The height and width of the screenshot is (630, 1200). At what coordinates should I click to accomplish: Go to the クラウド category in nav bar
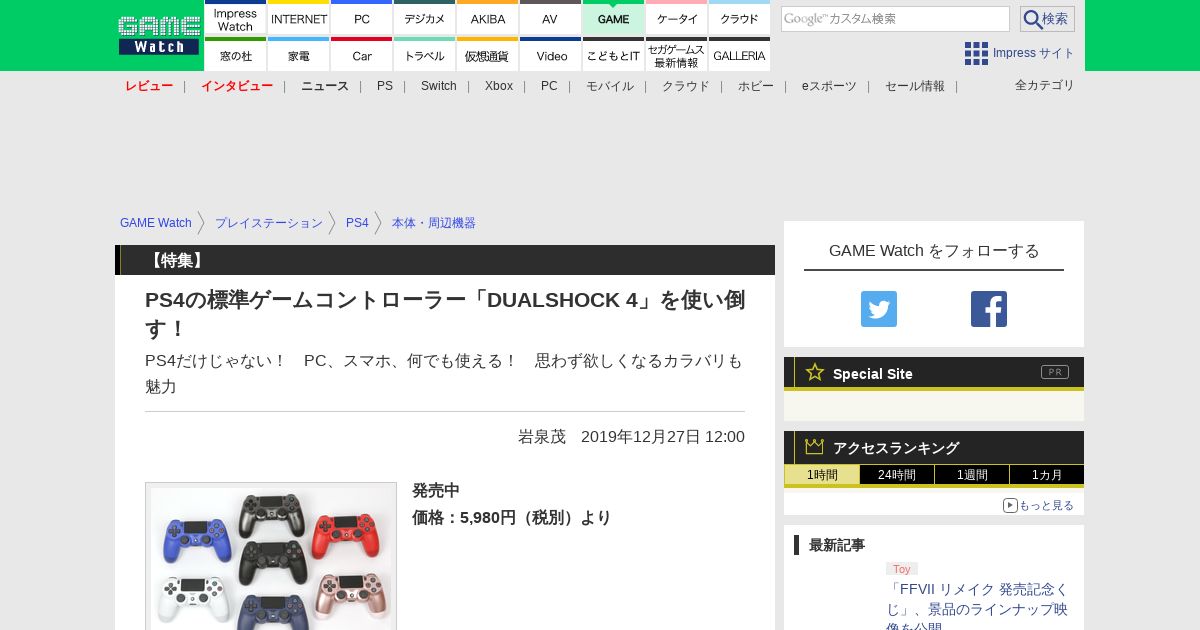coord(686,86)
